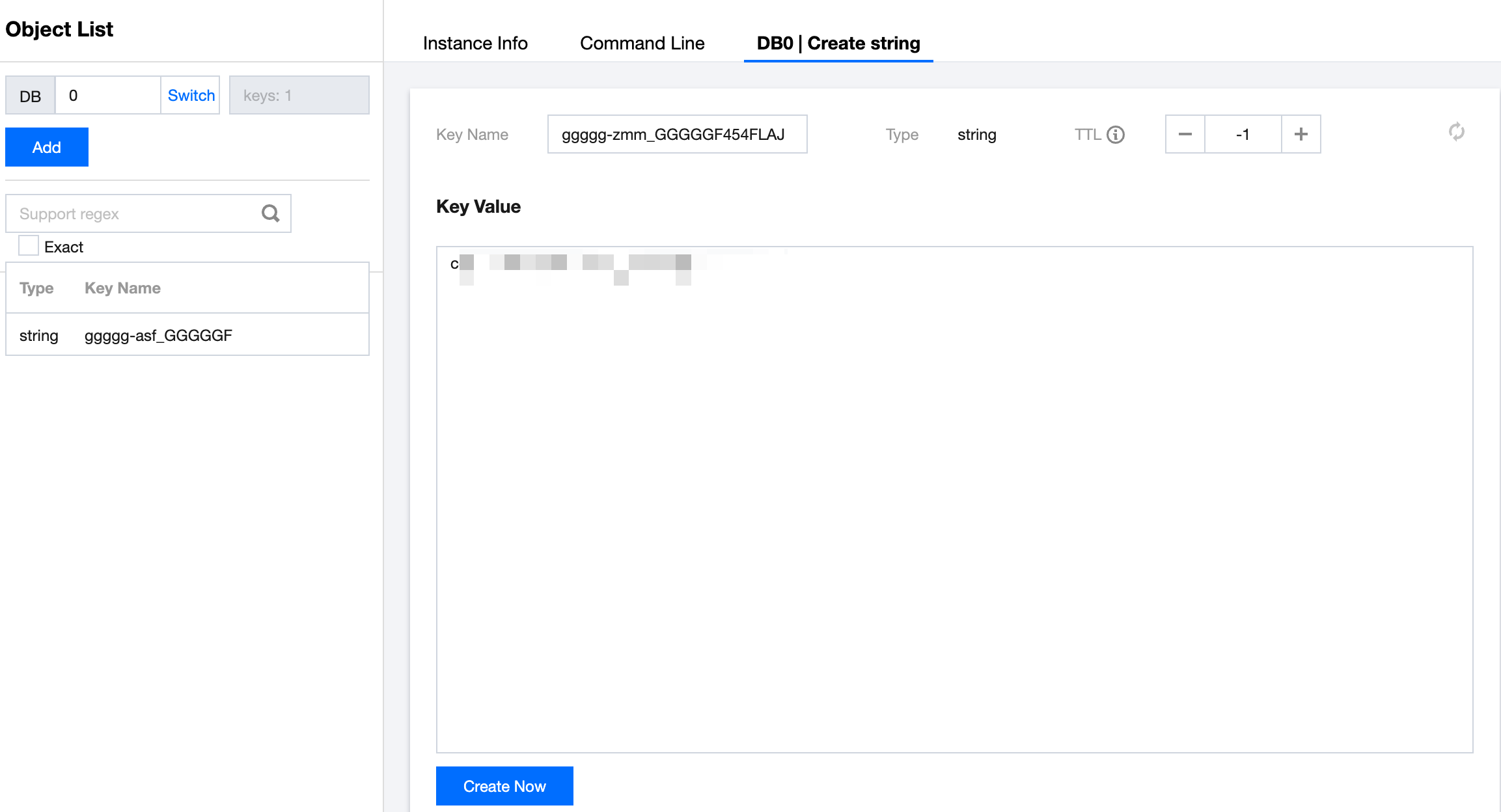Select the DB0 Create string tab
This screenshot has width=1501, height=812.
(x=838, y=44)
